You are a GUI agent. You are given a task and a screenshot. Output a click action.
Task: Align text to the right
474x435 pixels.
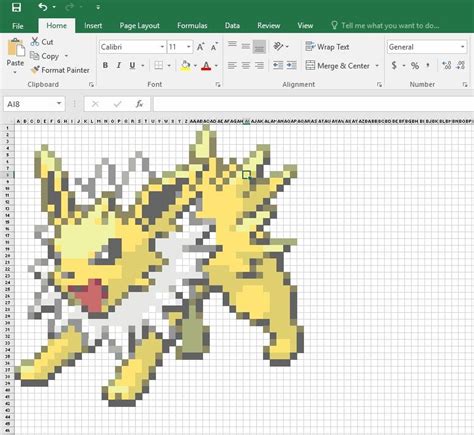point(259,65)
